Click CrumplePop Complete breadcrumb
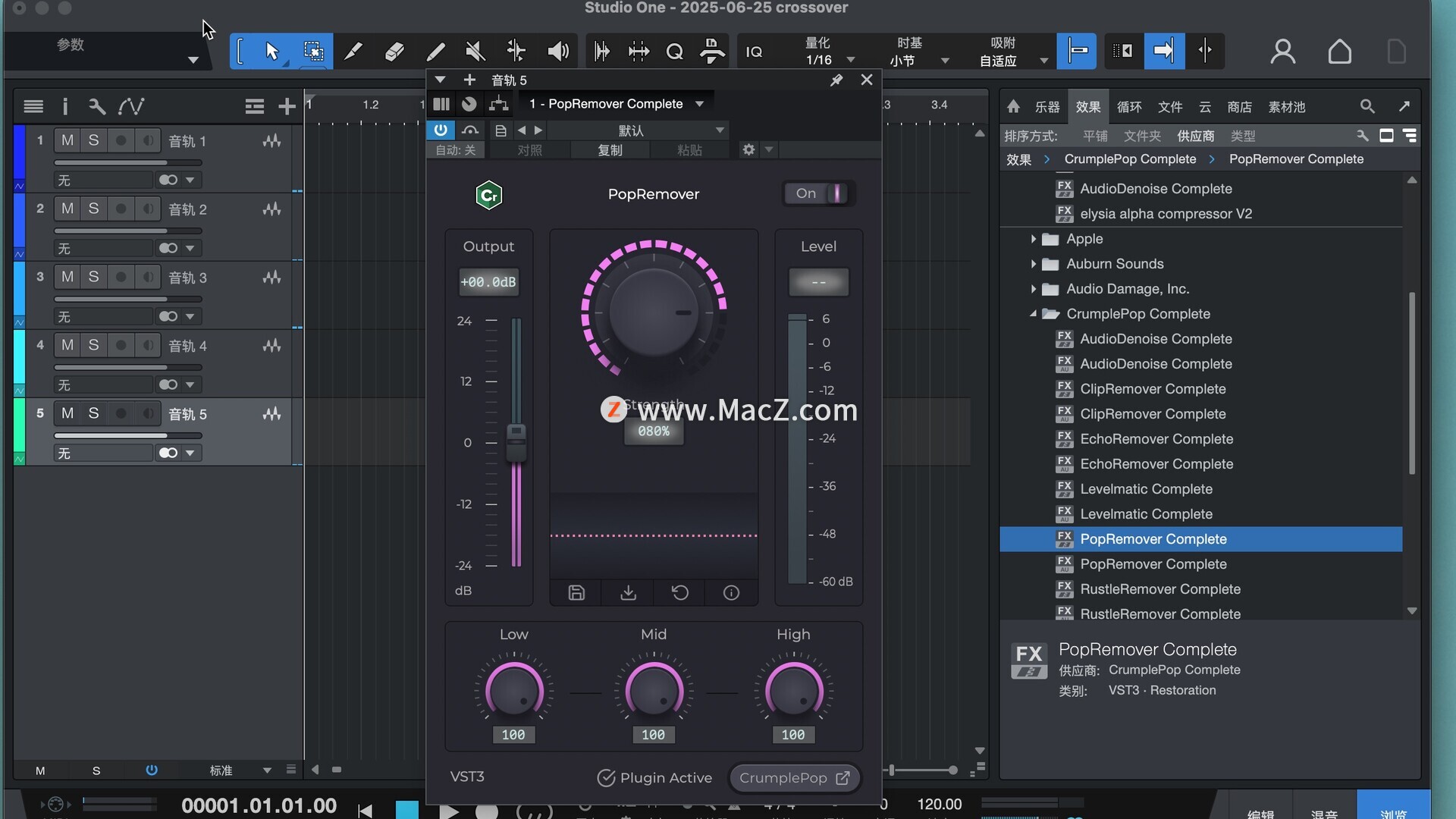Screen dimensions: 1456x819 (1130, 159)
